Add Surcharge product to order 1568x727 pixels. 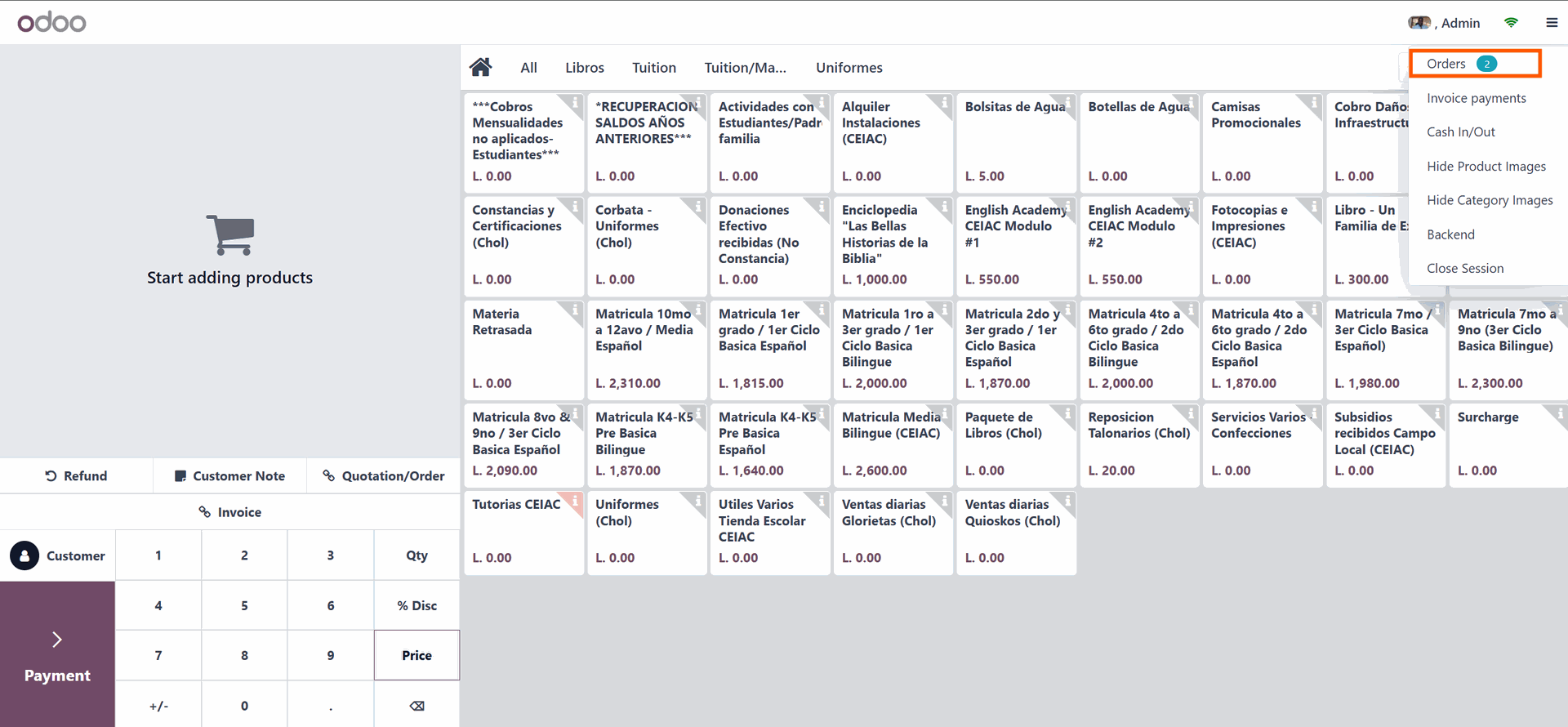pos(1507,445)
